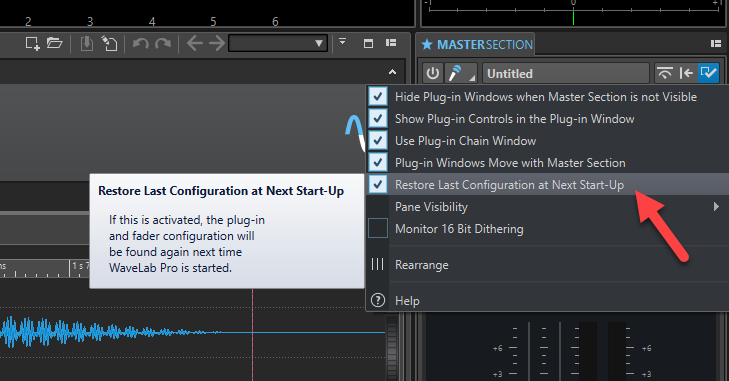Viewport: 729px width, 381px height.
Task: Redo the last action
Action: 163,44
